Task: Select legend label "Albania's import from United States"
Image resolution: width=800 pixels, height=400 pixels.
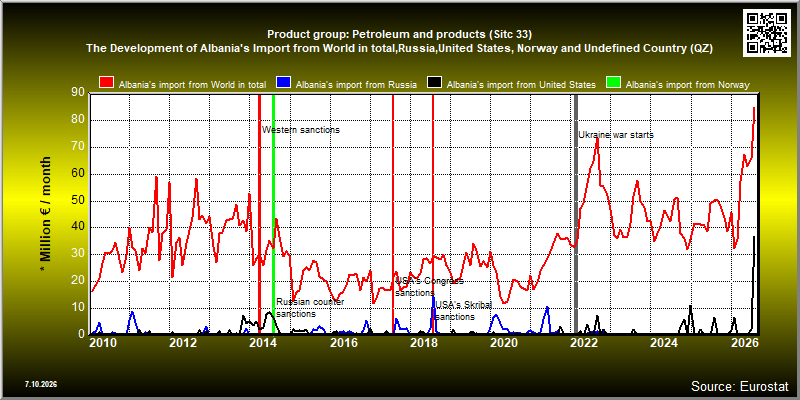Action: [x=520, y=85]
